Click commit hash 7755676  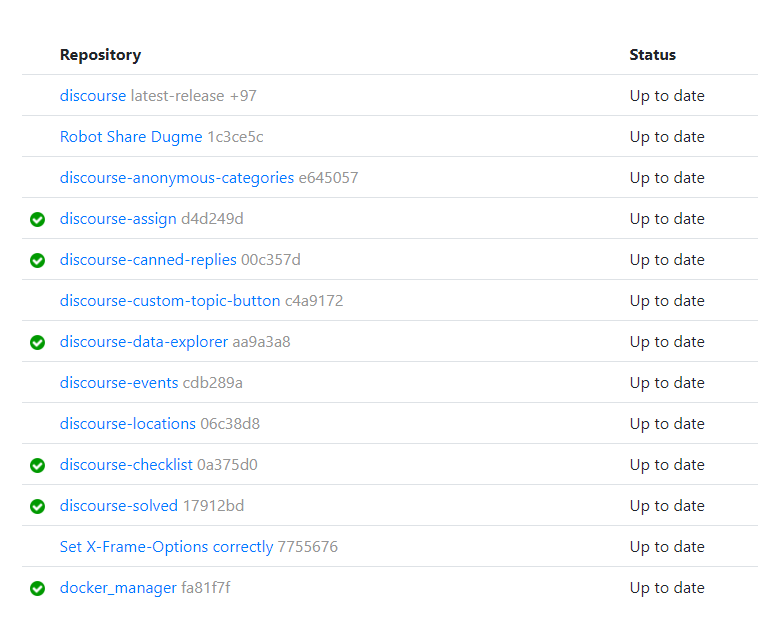coord(307,547)
